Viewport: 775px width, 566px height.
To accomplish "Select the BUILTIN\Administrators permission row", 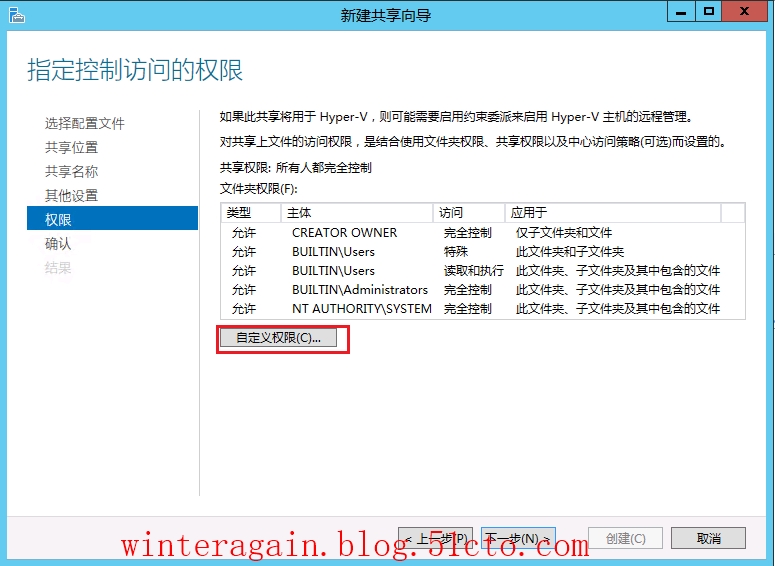I will [483, 290].
